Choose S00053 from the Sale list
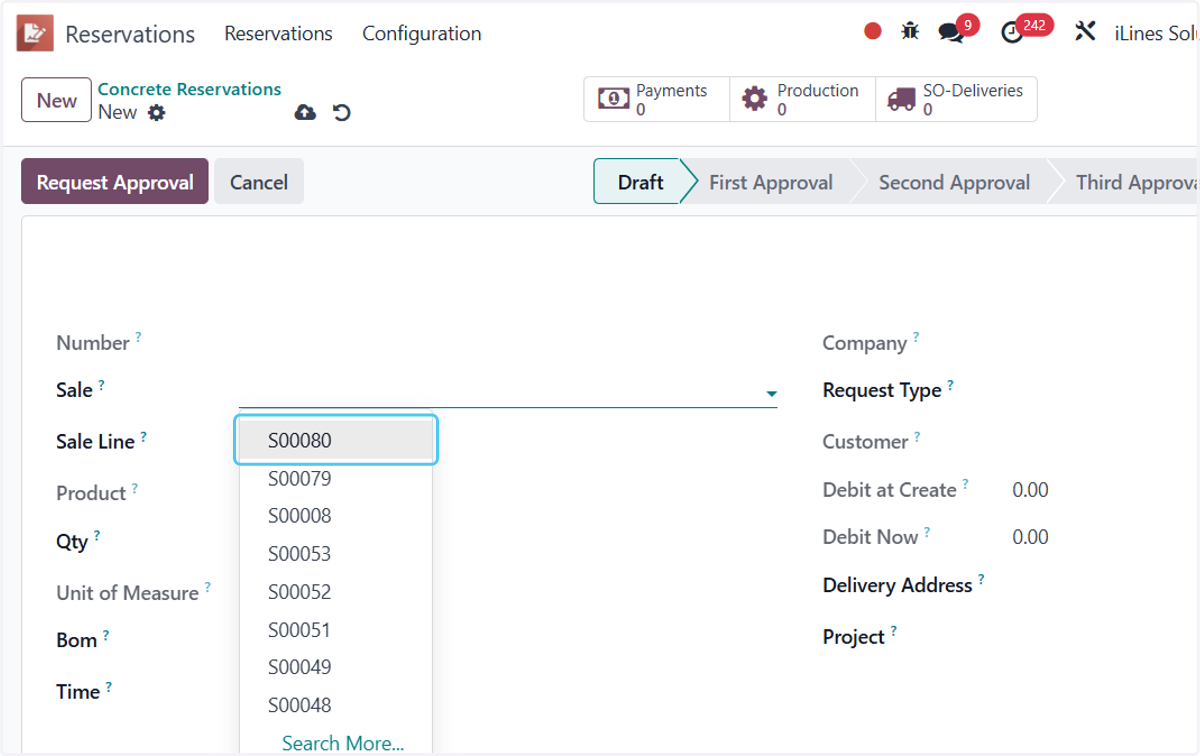Viewport: 1200px width, 756px height. [336, 554]
